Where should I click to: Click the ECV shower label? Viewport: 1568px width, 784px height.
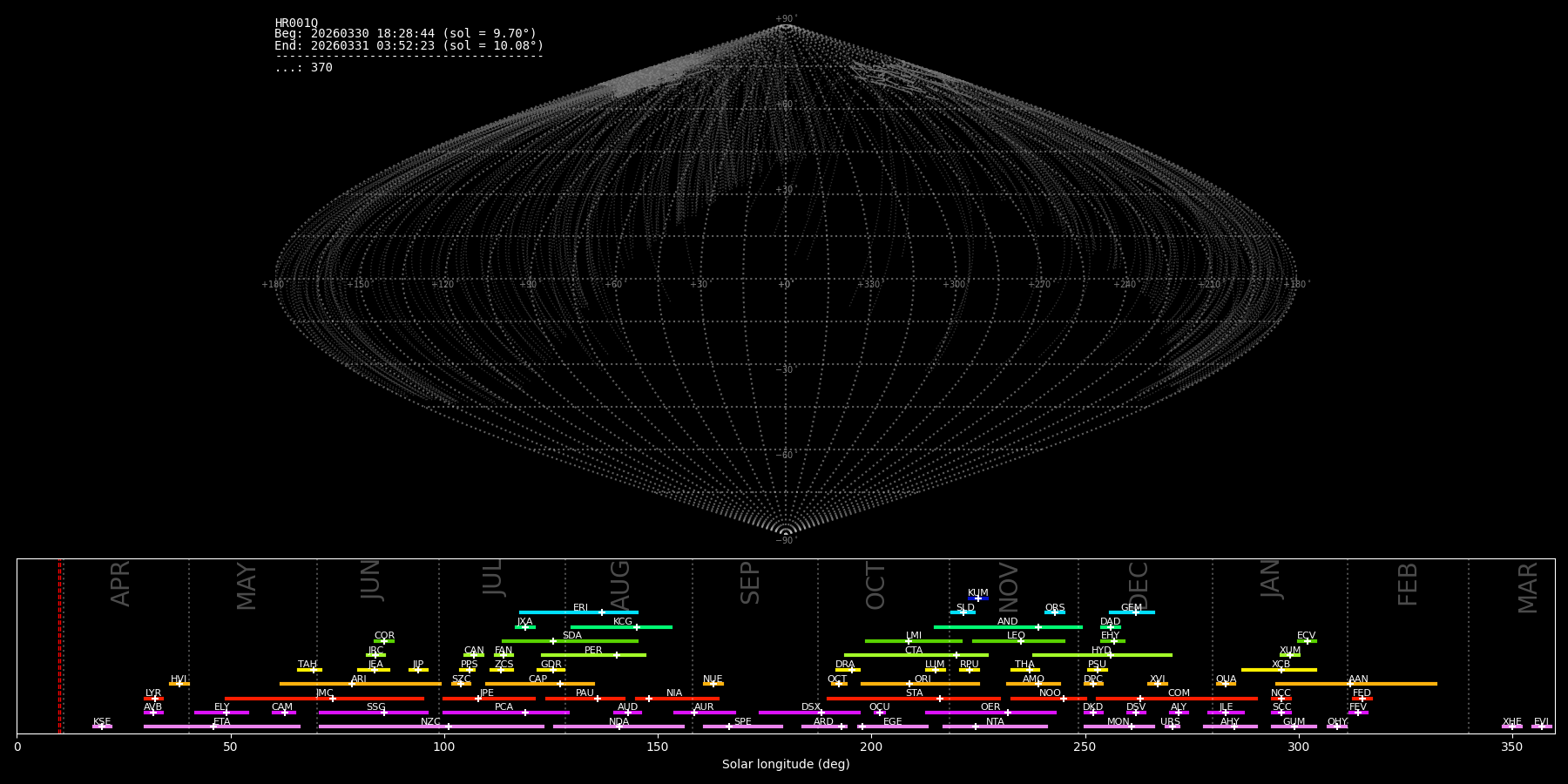[x=1307, y=636]
